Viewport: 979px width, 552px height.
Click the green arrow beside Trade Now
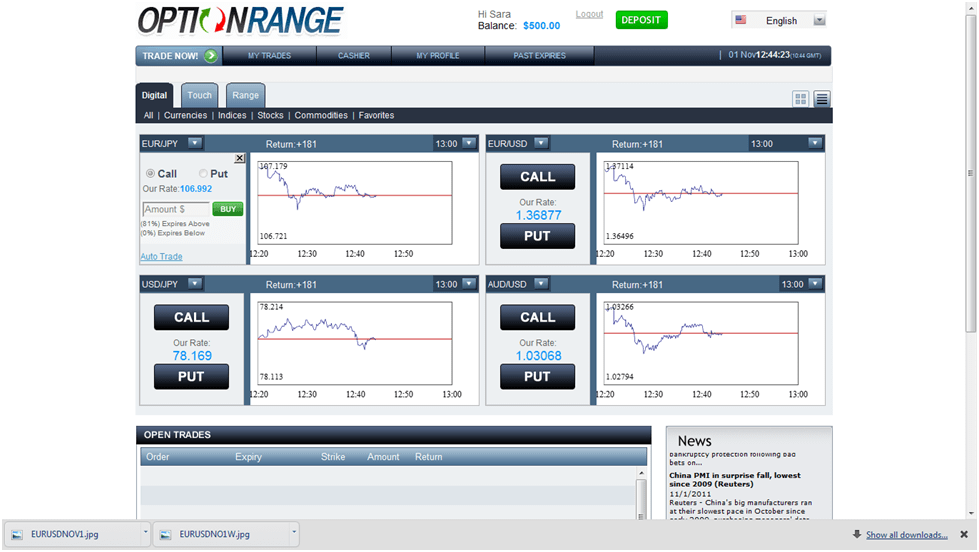tap(211, 56)
